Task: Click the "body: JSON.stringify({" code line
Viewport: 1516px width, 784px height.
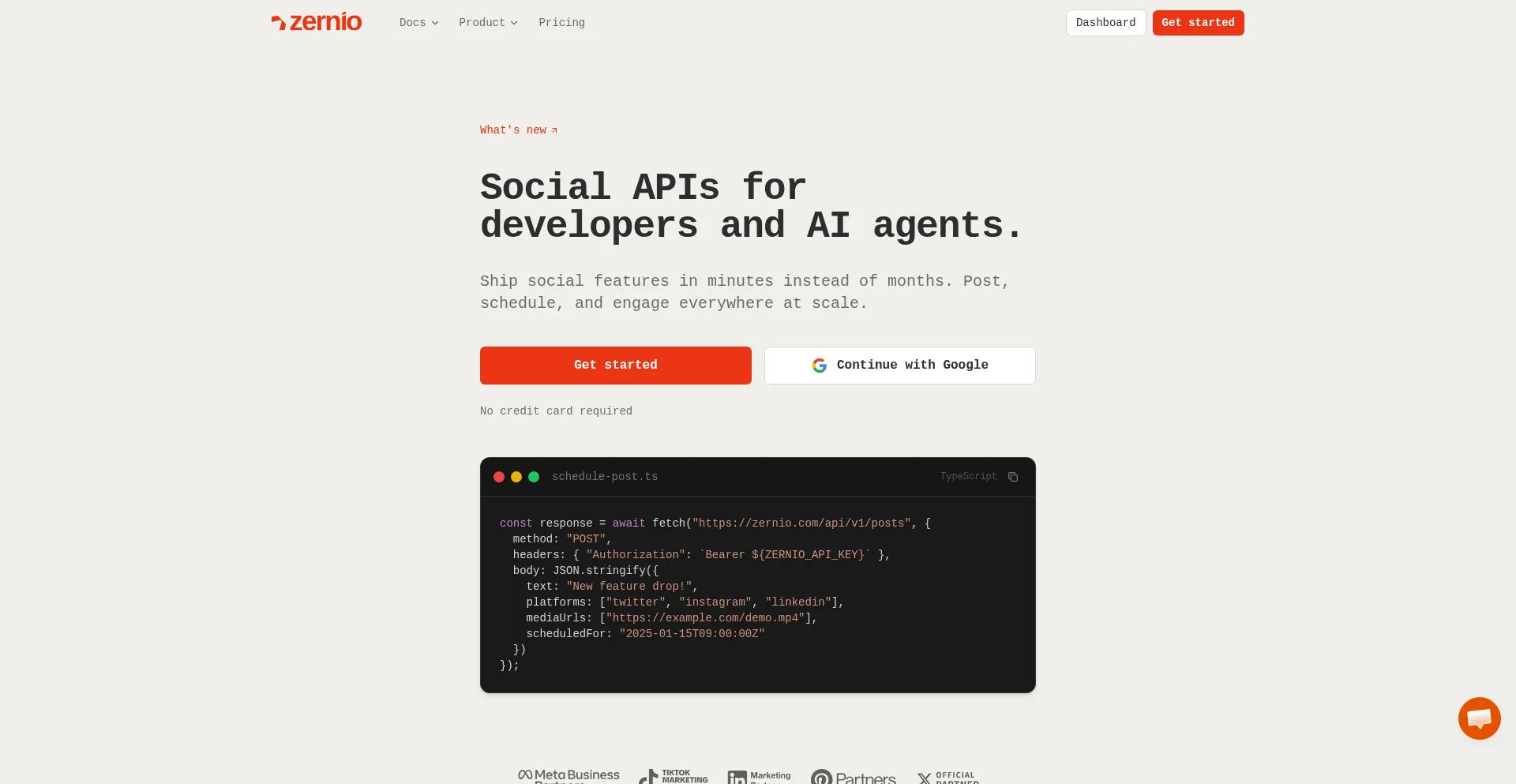Action: point(586,571)
